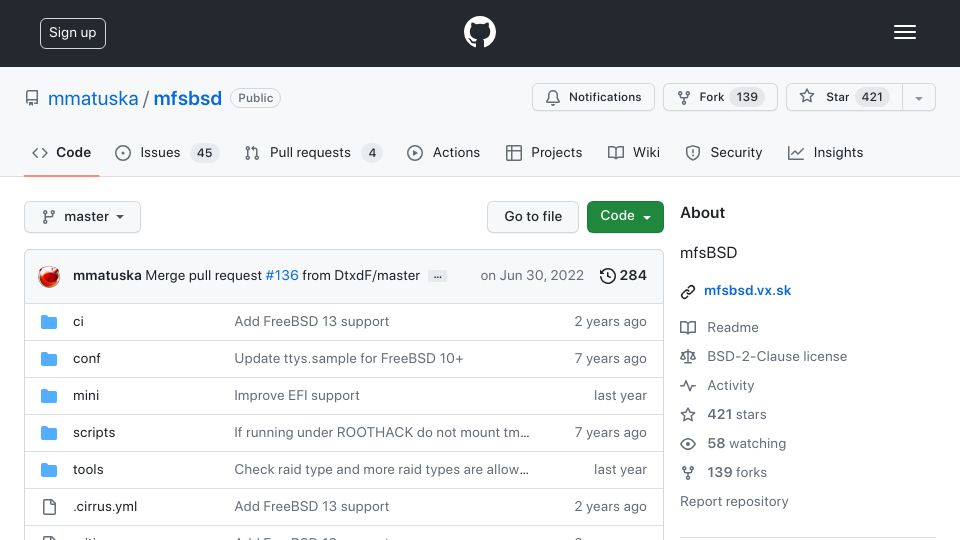Open the Readme link in About
960x540 pixels.
[719, 328]
